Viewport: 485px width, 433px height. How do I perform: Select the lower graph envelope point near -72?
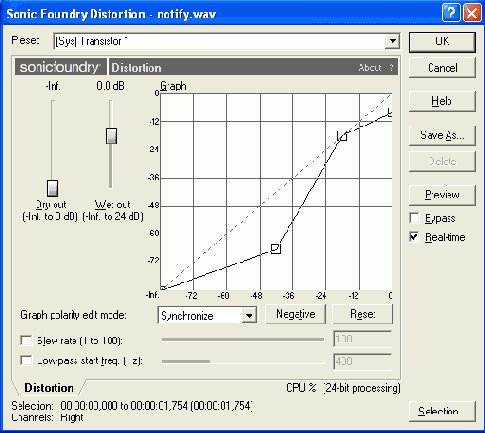pyautogui.click(x=276, y=248)
